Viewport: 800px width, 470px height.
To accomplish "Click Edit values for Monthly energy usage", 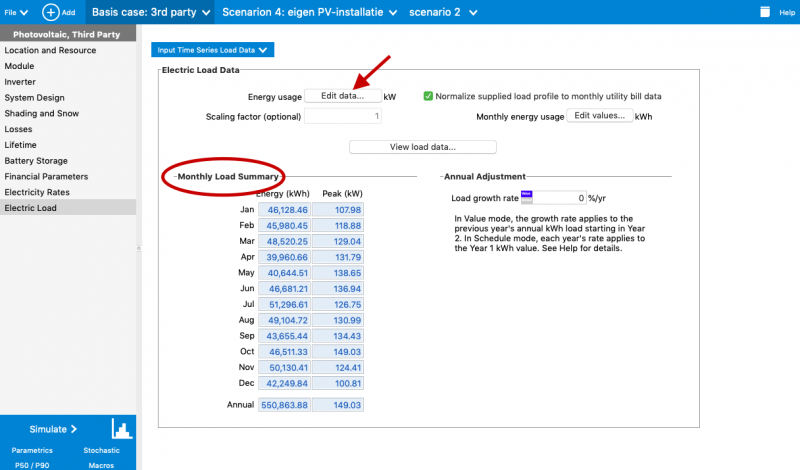I will (600, 116).
